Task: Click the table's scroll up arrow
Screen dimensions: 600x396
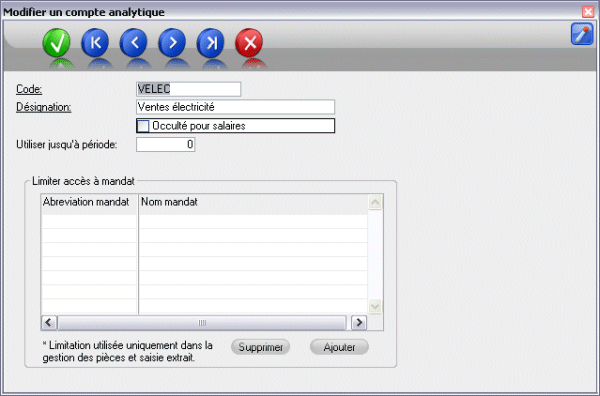Action: tap(375, 202)
